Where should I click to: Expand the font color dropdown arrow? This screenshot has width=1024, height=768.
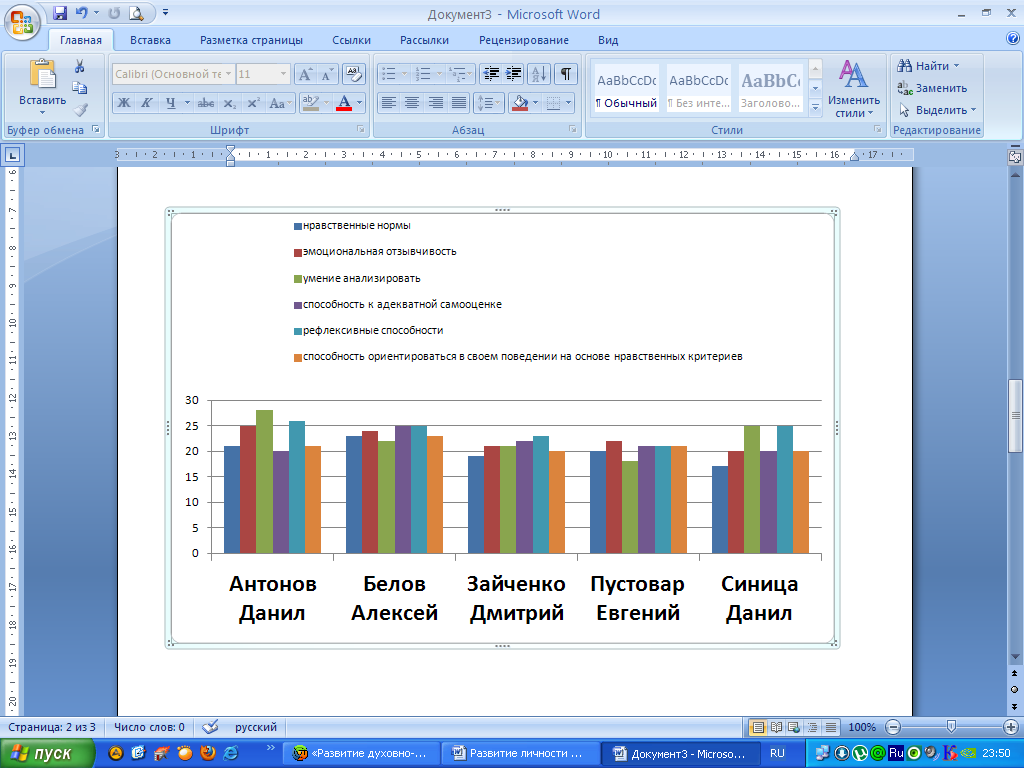pyautogui.click(x=359, y=103)
